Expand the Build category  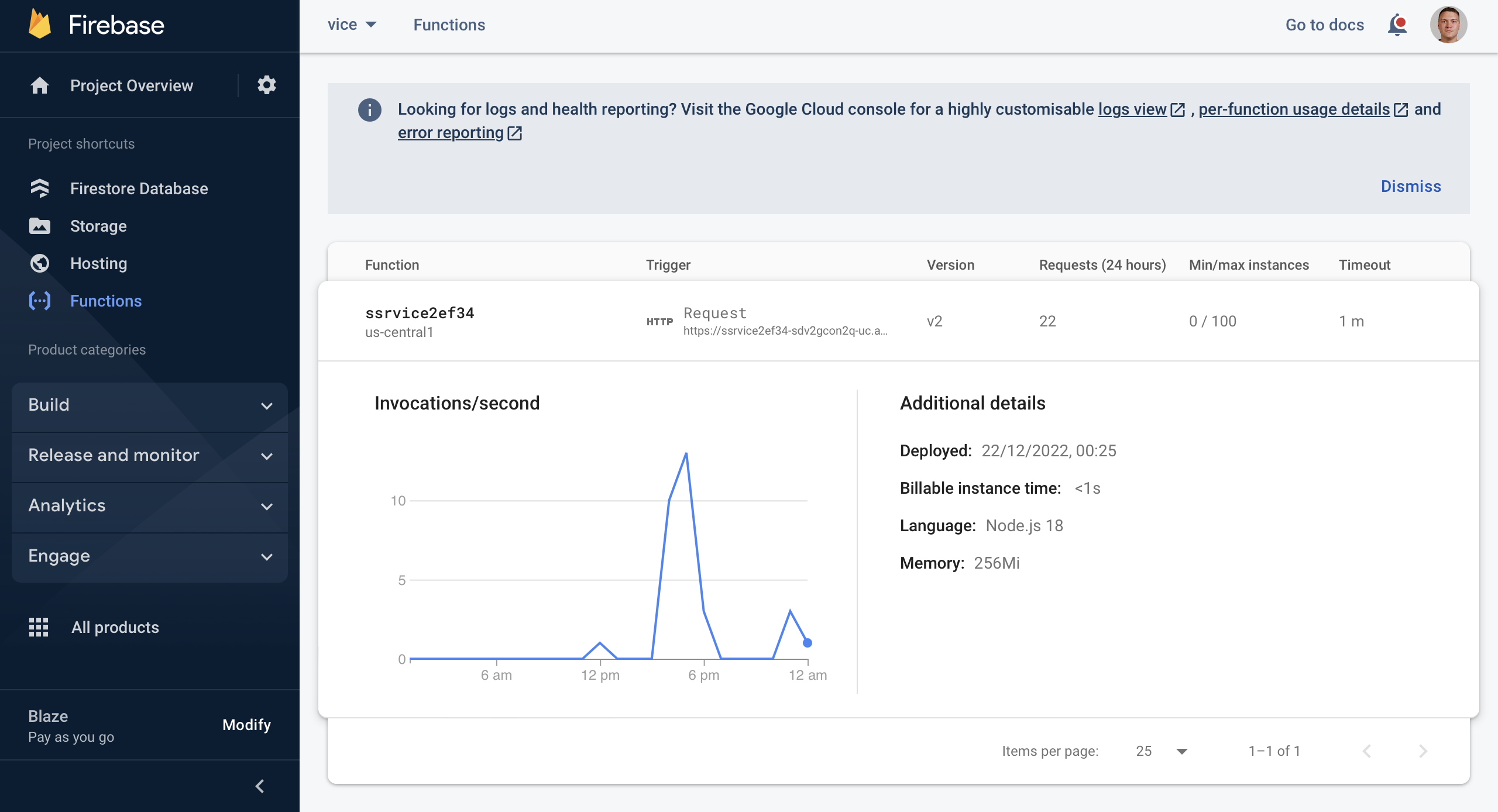(150, 405)
